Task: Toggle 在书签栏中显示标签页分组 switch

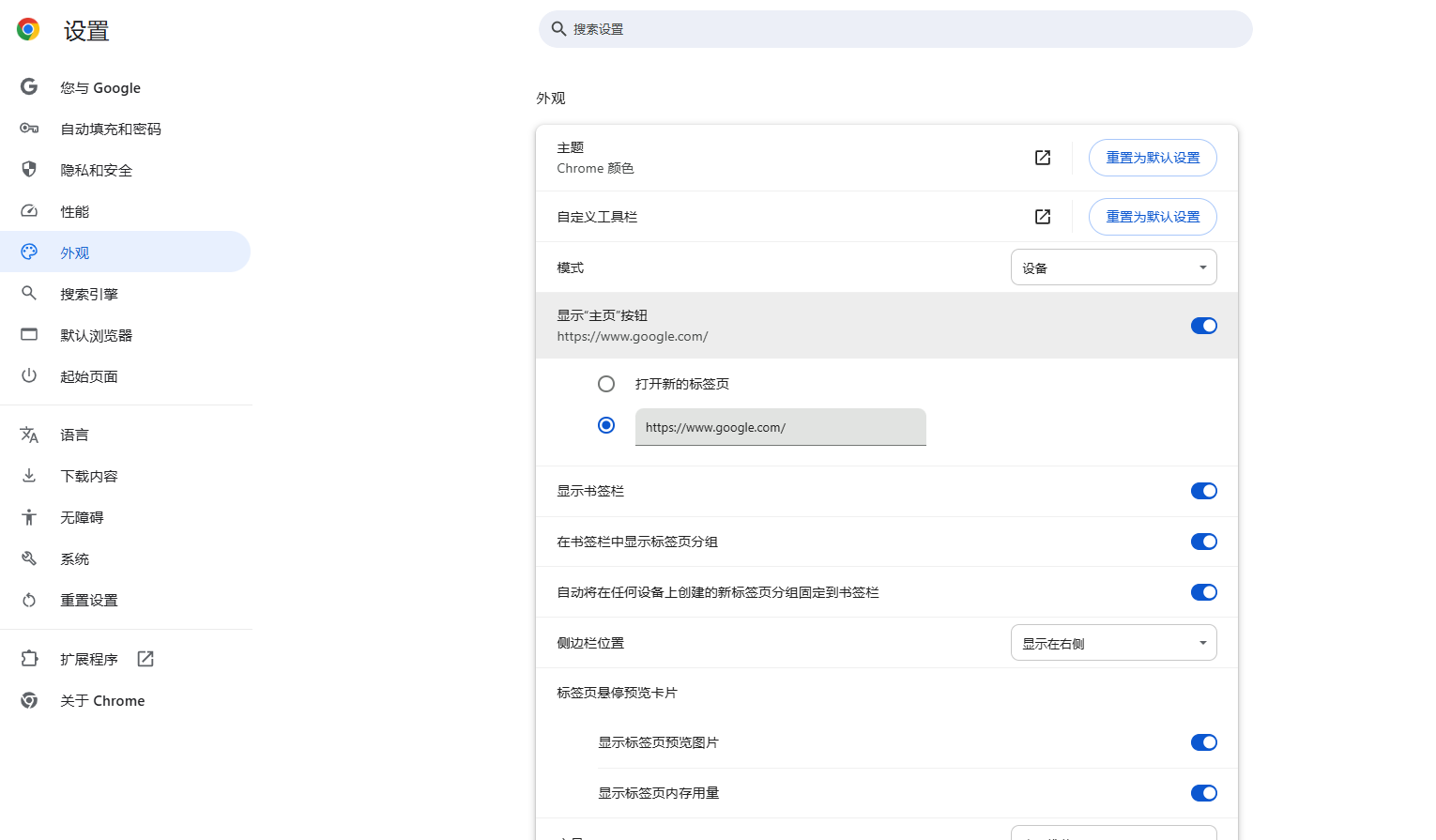Action: click(1203, 542)
